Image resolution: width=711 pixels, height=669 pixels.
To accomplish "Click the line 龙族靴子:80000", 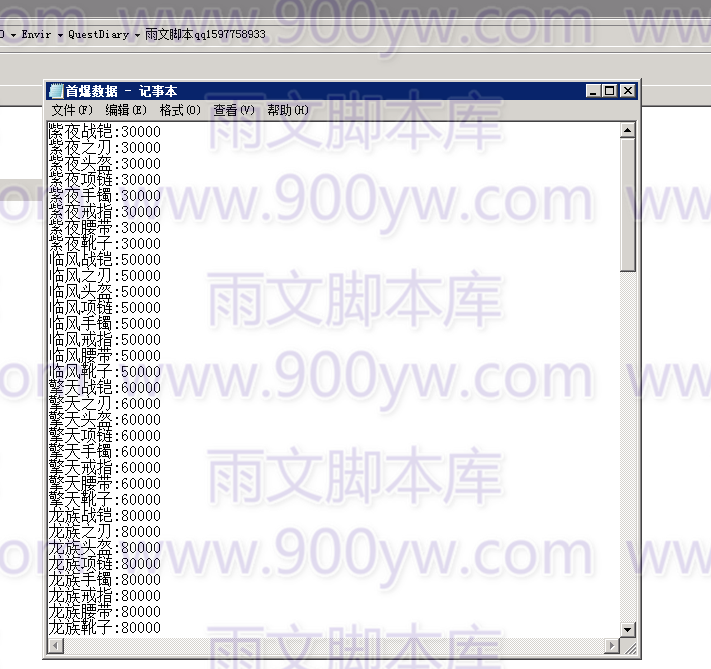I will click(105, 627).
